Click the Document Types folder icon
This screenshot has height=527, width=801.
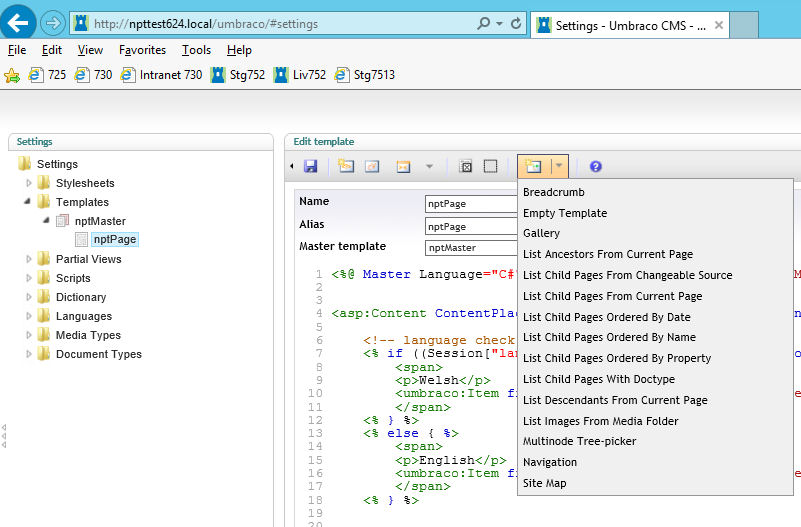tap(43, 353)
